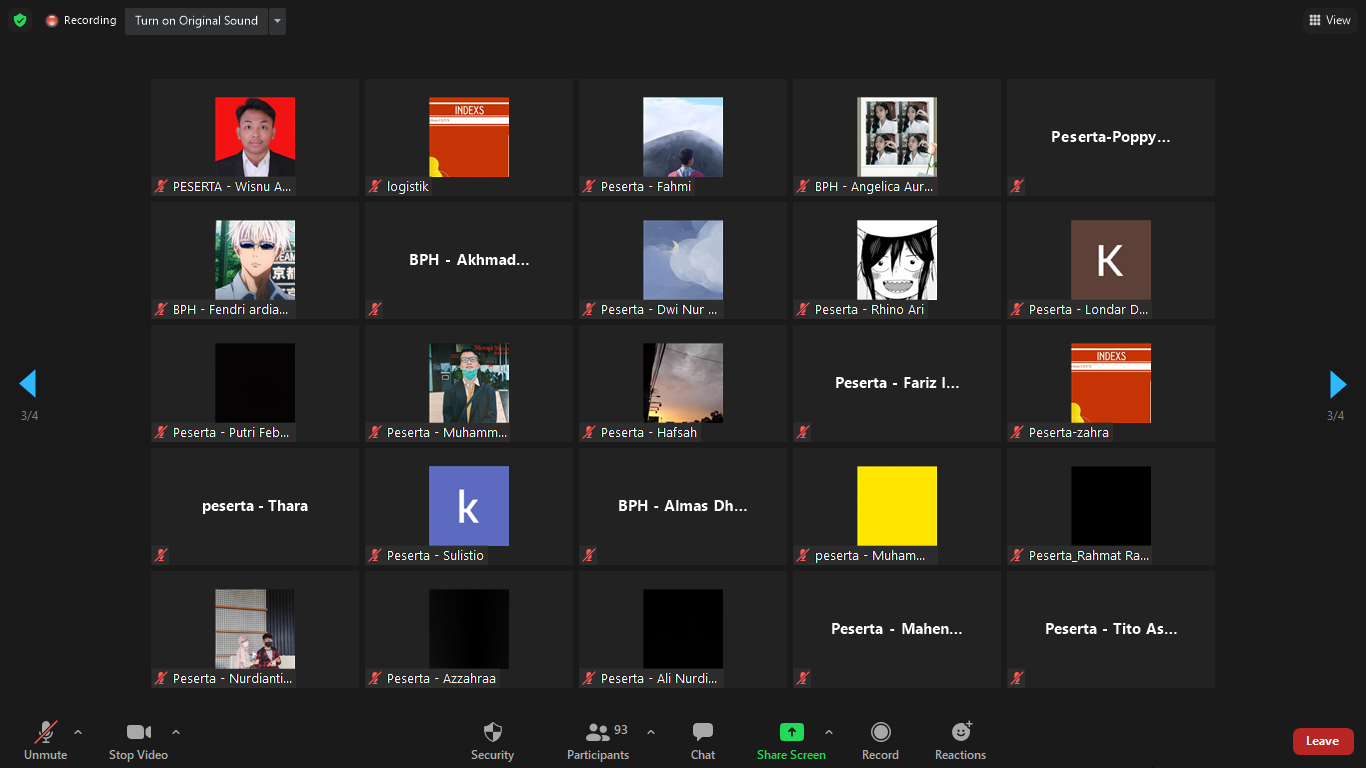
Task: Select the BPH - Angelica tile
Action: click(x=897, y=137)
